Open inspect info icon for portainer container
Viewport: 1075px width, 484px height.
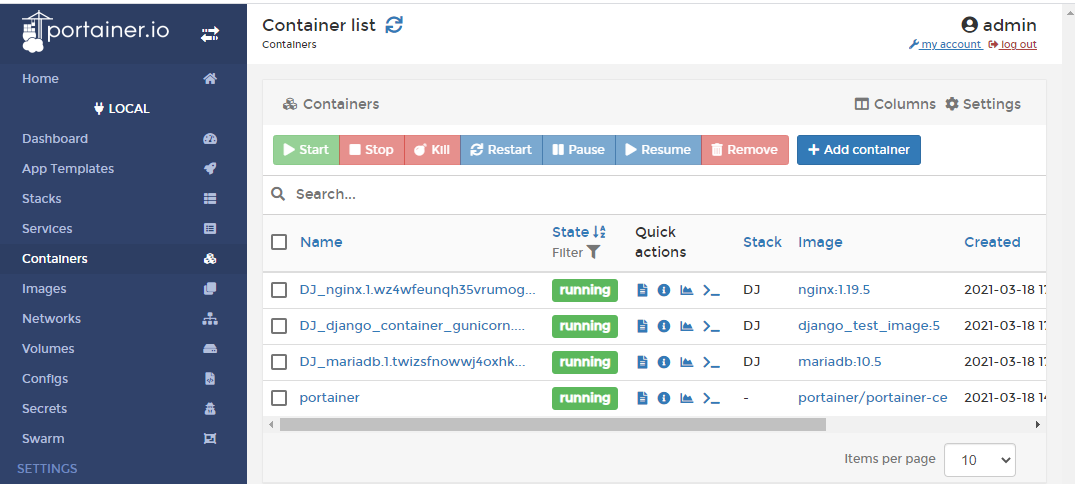coord(664,398)
